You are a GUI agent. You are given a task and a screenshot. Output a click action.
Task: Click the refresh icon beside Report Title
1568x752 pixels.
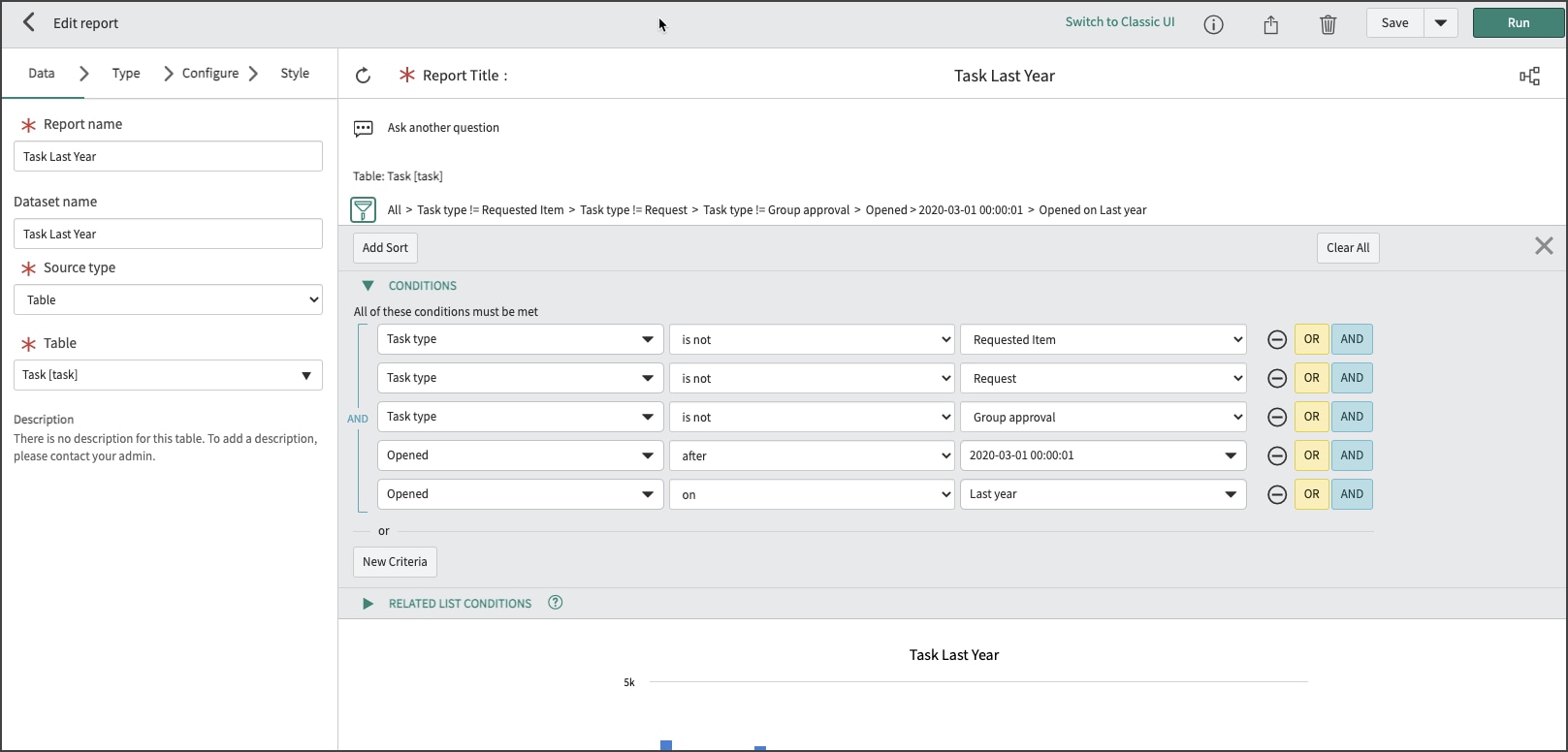tap(363, 76)
